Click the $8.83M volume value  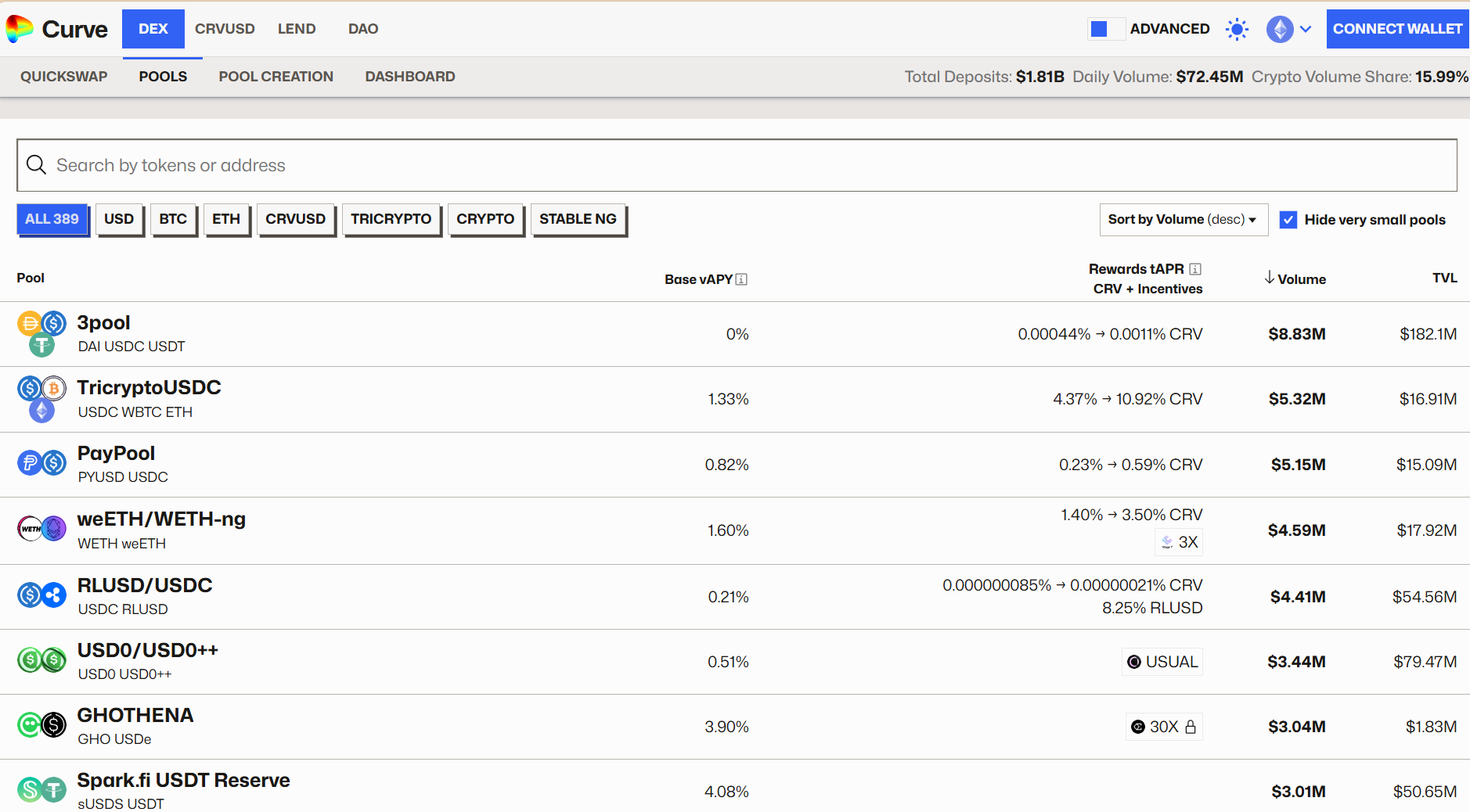(1296, 334)
